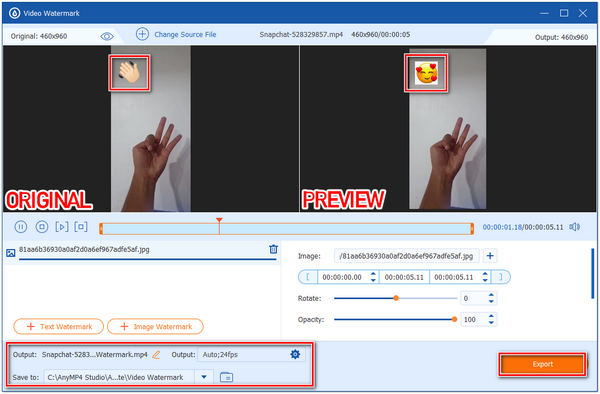Select the heart-eyes emoji watermark in preview
Viewport: 600px width, 394px height.
pos(426,73)
